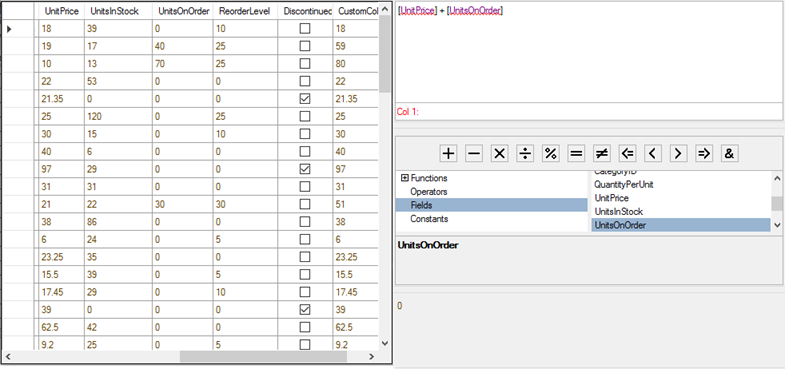Sort by UnitPrice column header
785x369 pixels.
[62, 12]
